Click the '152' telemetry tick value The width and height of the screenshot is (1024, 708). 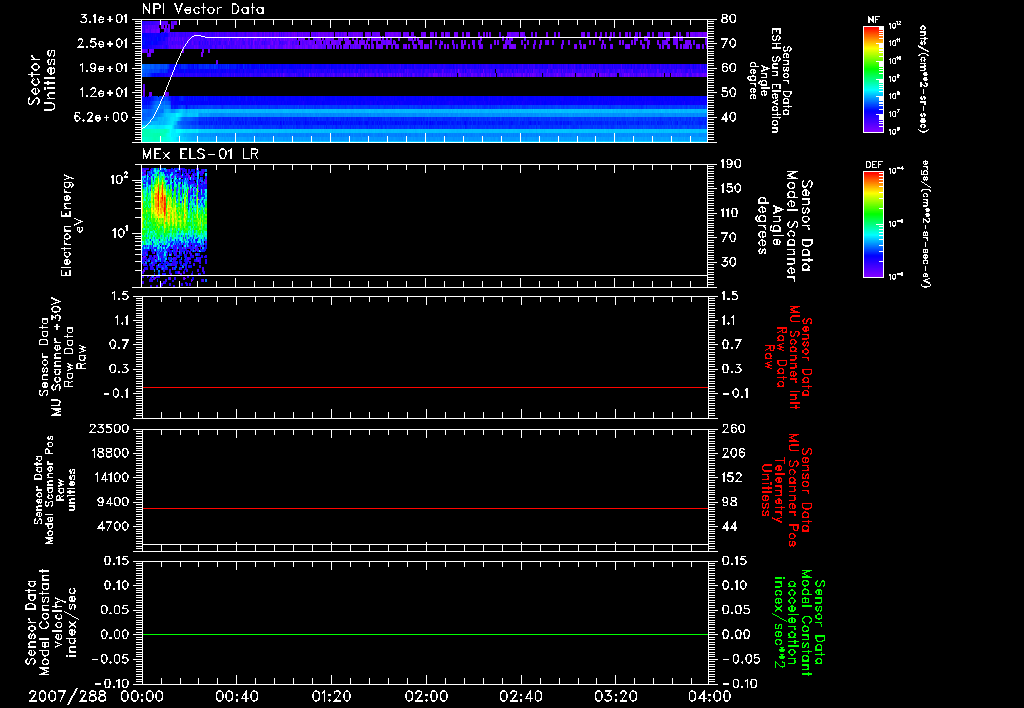pyautogui.click(x=732, y=477)
